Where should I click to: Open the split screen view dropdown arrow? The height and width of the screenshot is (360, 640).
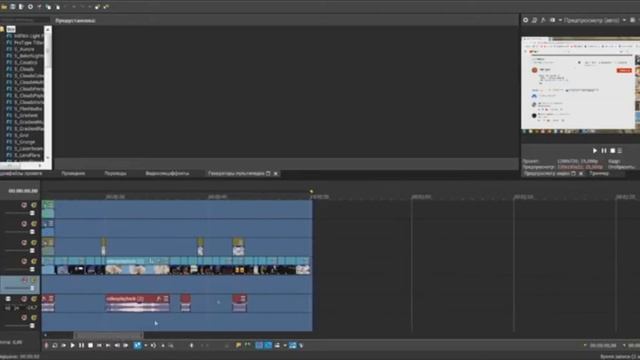click(560, 20)
